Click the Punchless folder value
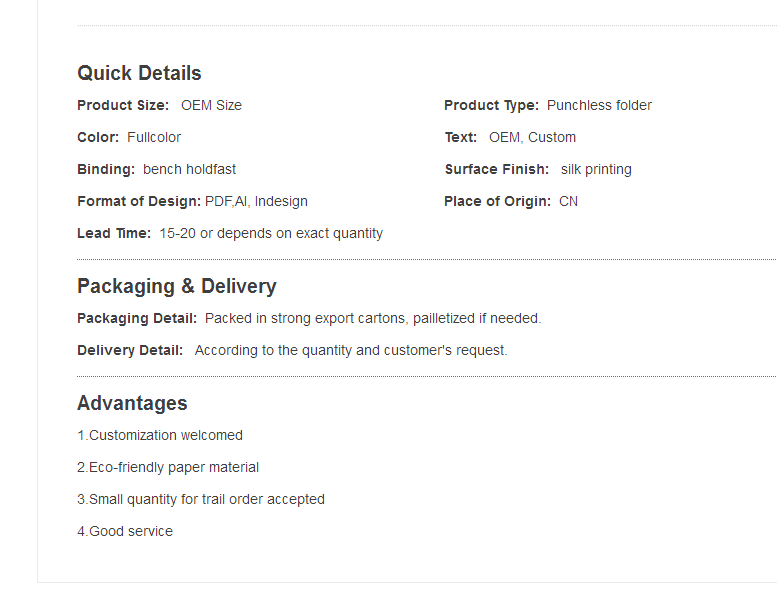 (600, 106)
